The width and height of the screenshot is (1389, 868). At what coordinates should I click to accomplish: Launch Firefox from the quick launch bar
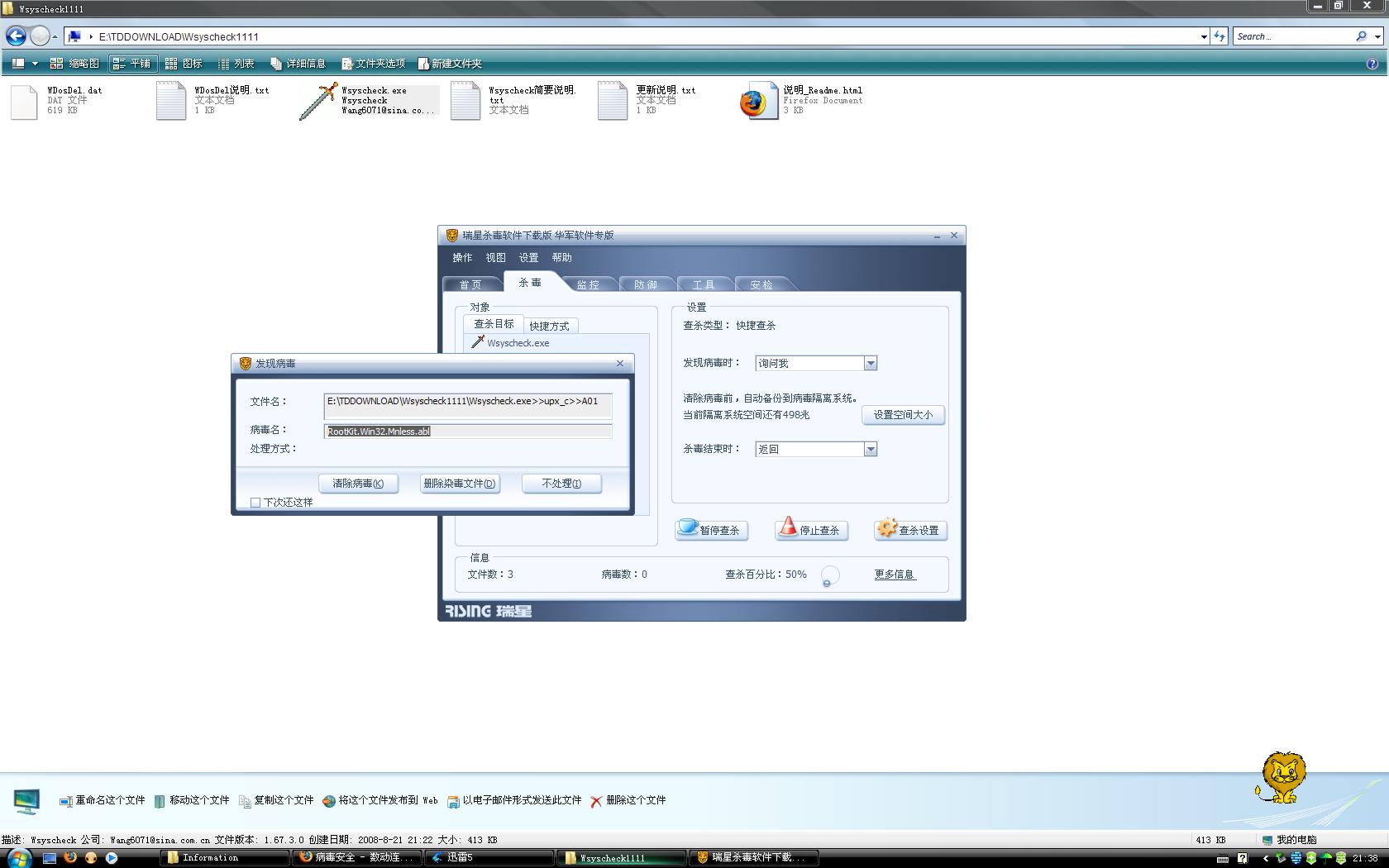(70, 858)
